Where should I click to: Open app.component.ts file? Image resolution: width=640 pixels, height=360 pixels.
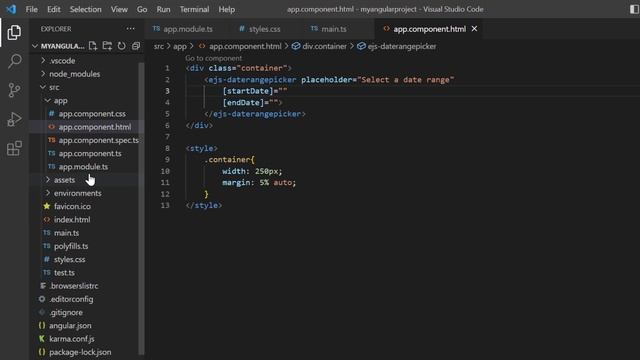90,153
